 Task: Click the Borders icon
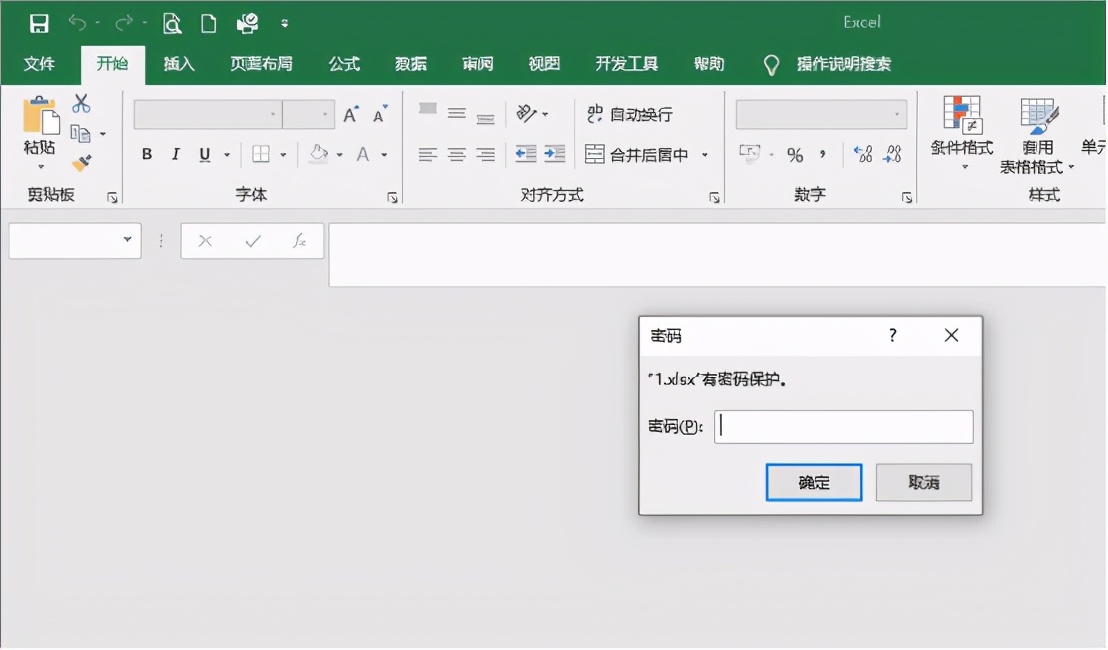coord(261,154)
